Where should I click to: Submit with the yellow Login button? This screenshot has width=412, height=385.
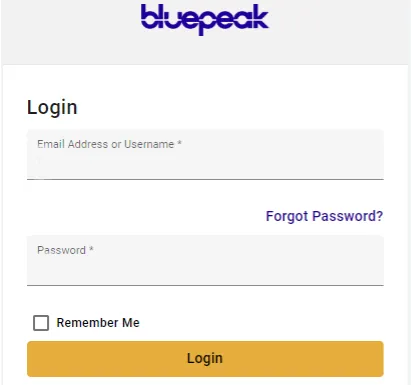205,359
